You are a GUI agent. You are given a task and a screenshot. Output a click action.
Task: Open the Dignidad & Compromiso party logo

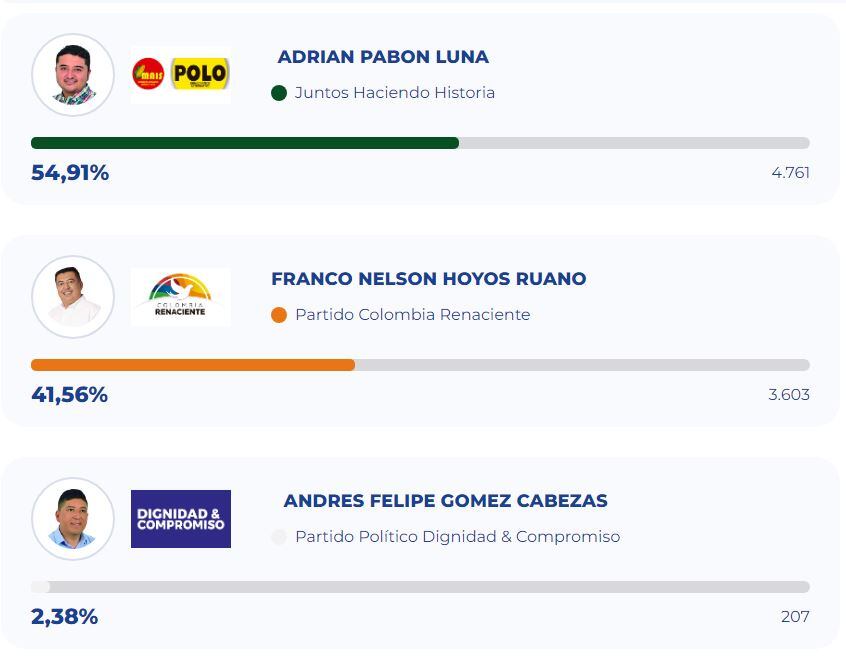(x=180, y=518)
